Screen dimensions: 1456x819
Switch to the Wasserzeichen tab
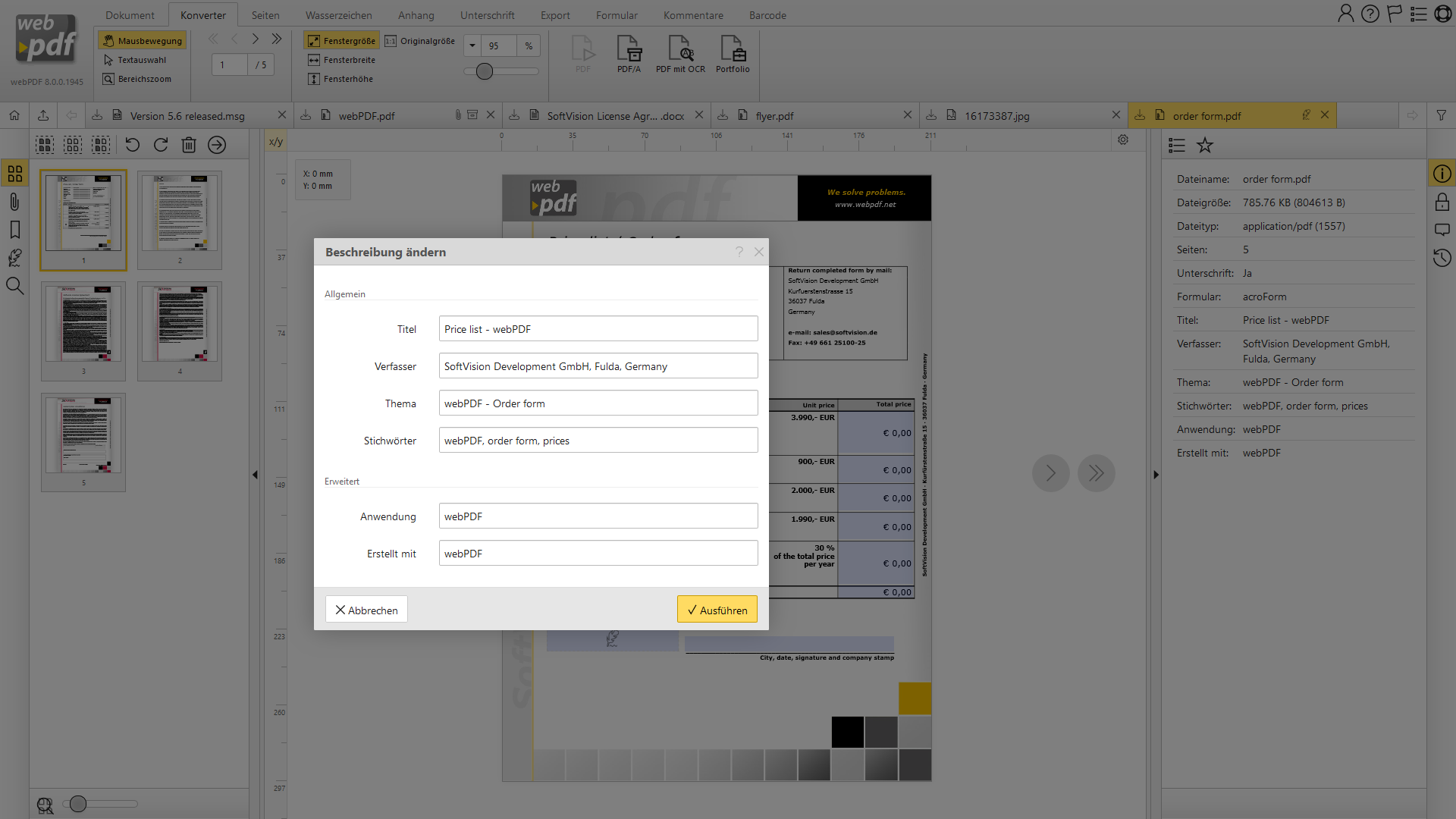[338, 15]
